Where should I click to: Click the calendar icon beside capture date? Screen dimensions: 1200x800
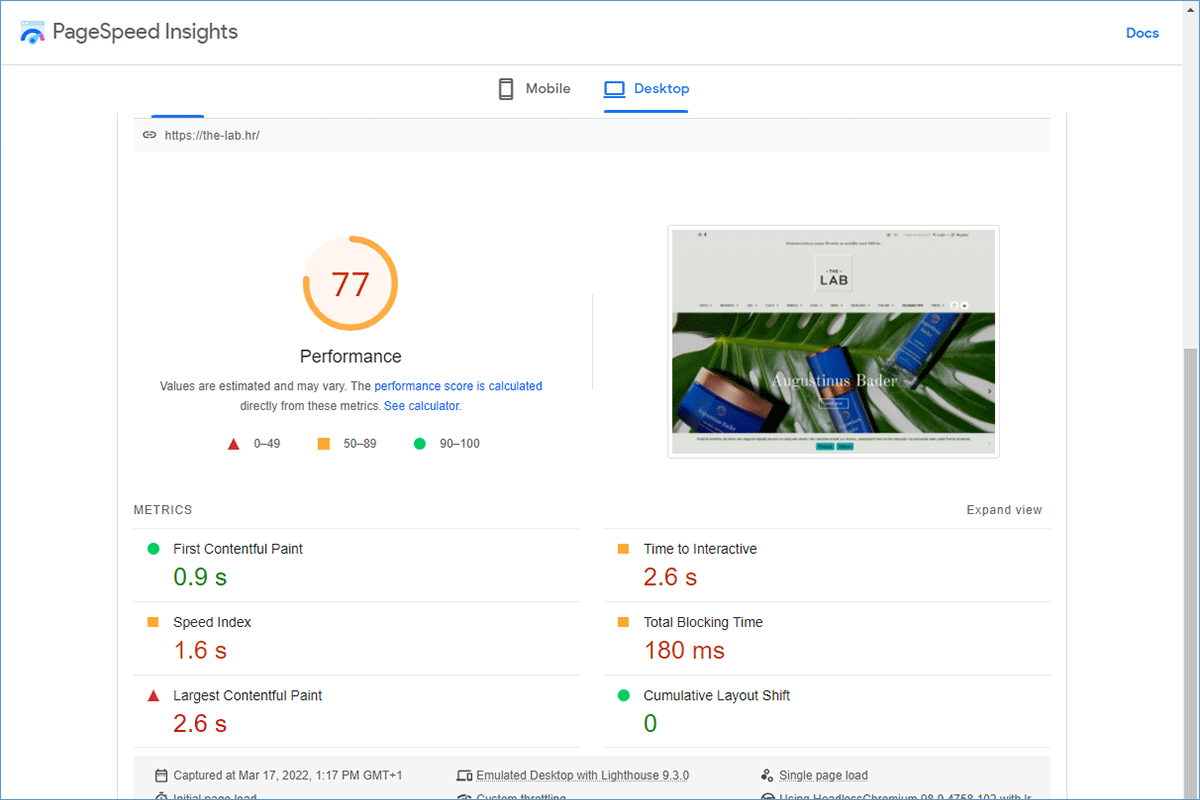pyautogui.click(x=161, y=775)
